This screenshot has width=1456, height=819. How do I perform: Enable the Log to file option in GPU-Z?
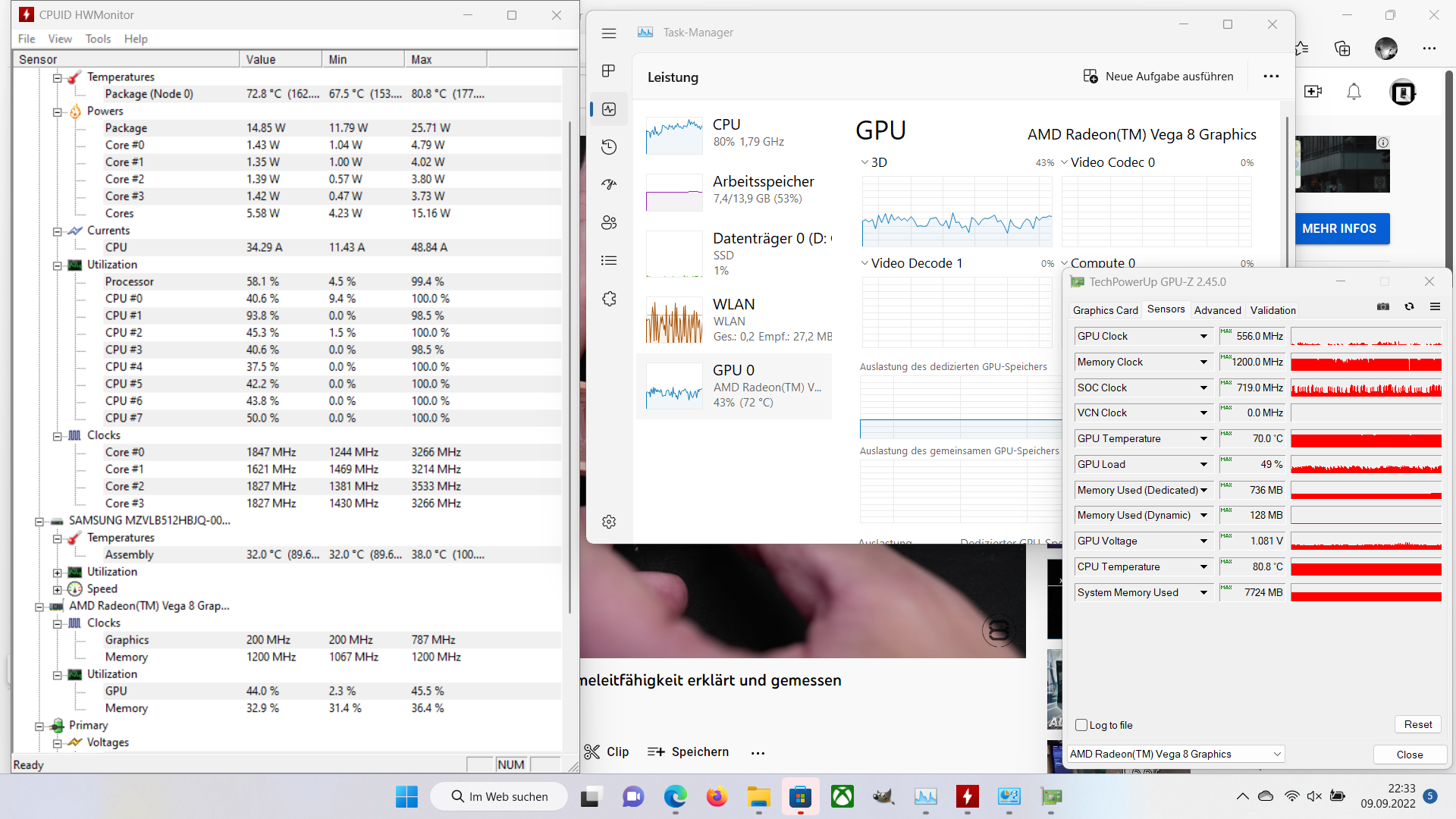(x=1081, y=725)
